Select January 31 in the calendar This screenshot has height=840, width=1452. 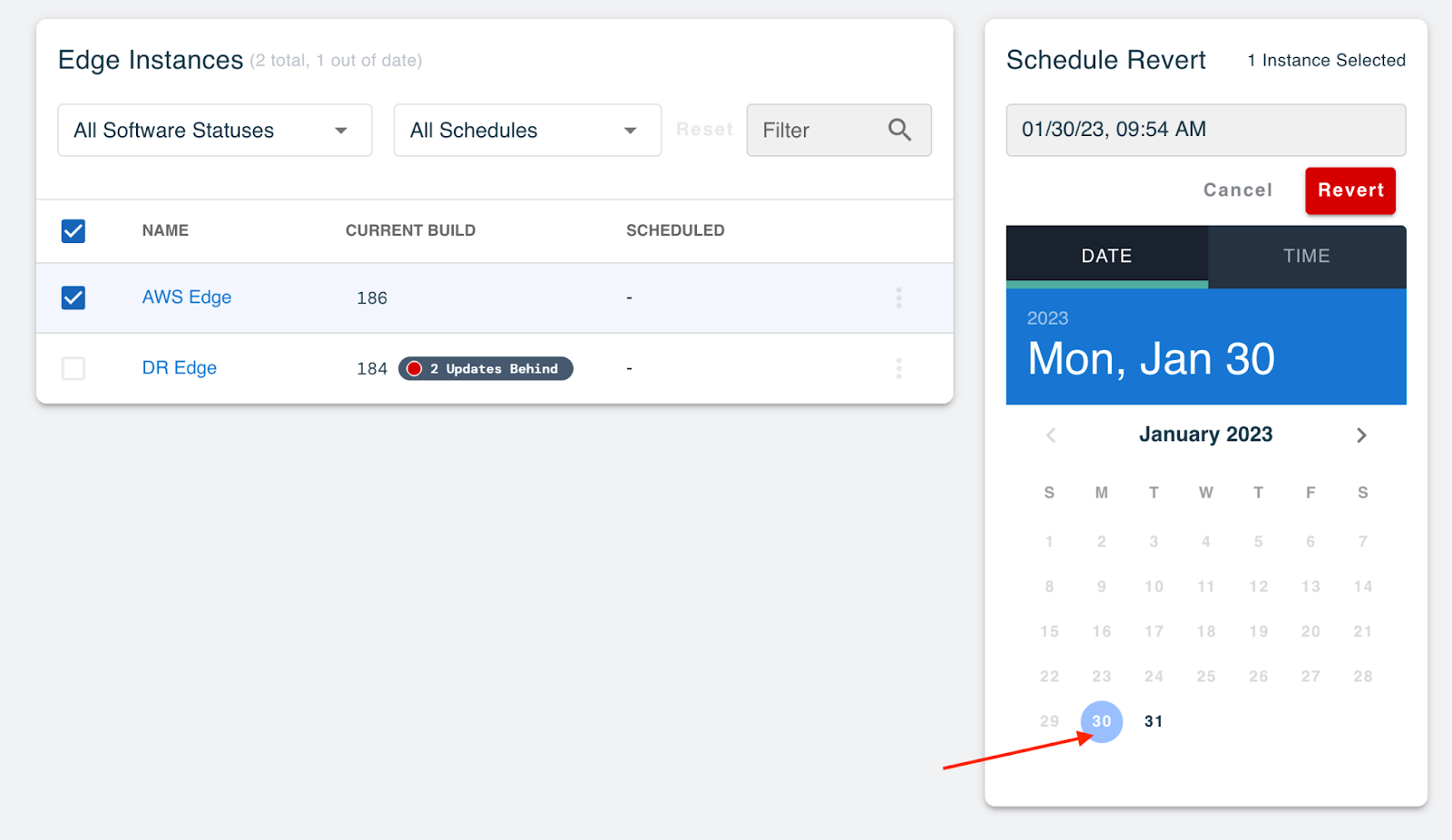pyautogui.click(x=1153, y=722)
